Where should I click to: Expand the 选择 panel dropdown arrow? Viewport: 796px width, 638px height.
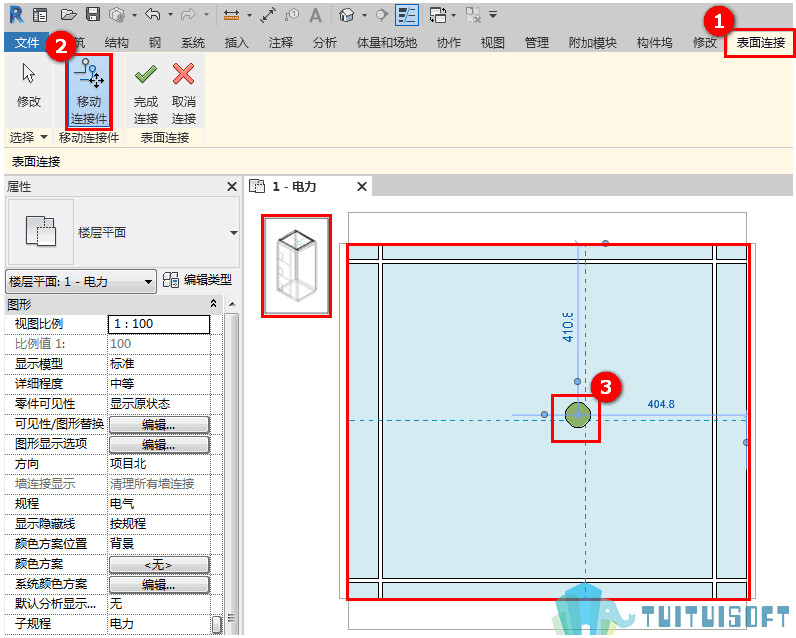tap(44, 137)
